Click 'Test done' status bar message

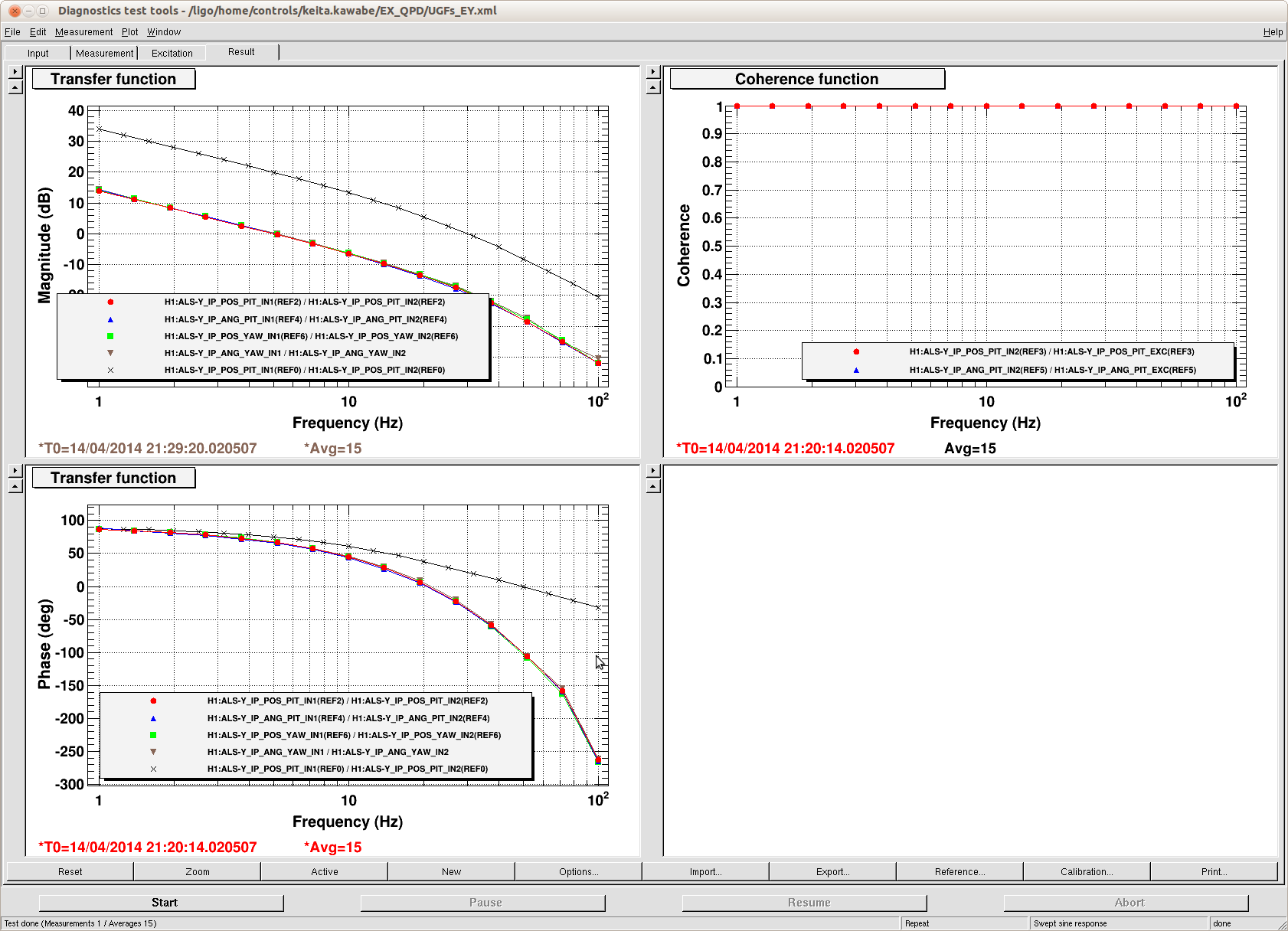click(x=80, y=923)
